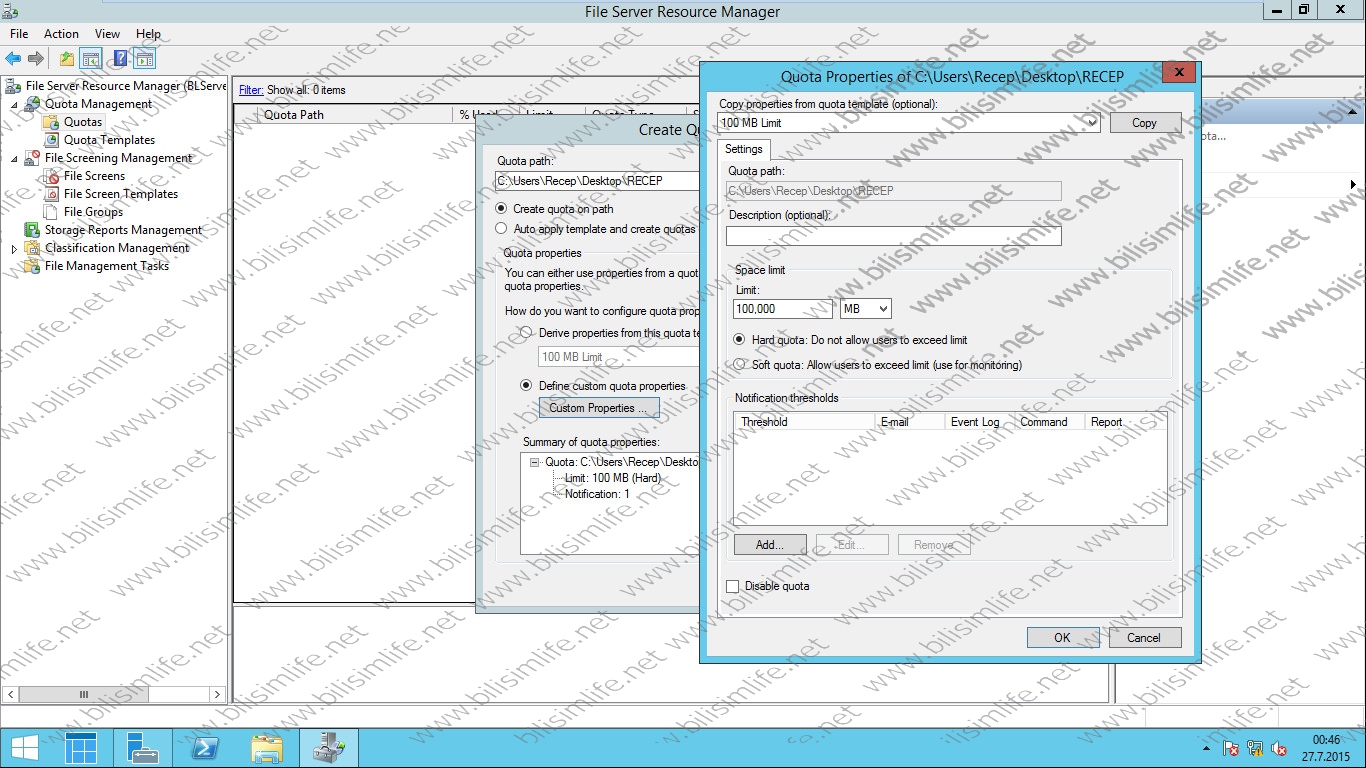This screenshot has height=768, width=1366.
Task: Confirm Quota Properties with the OK button
Action: pyautogui.click(x=1062, y=637)
